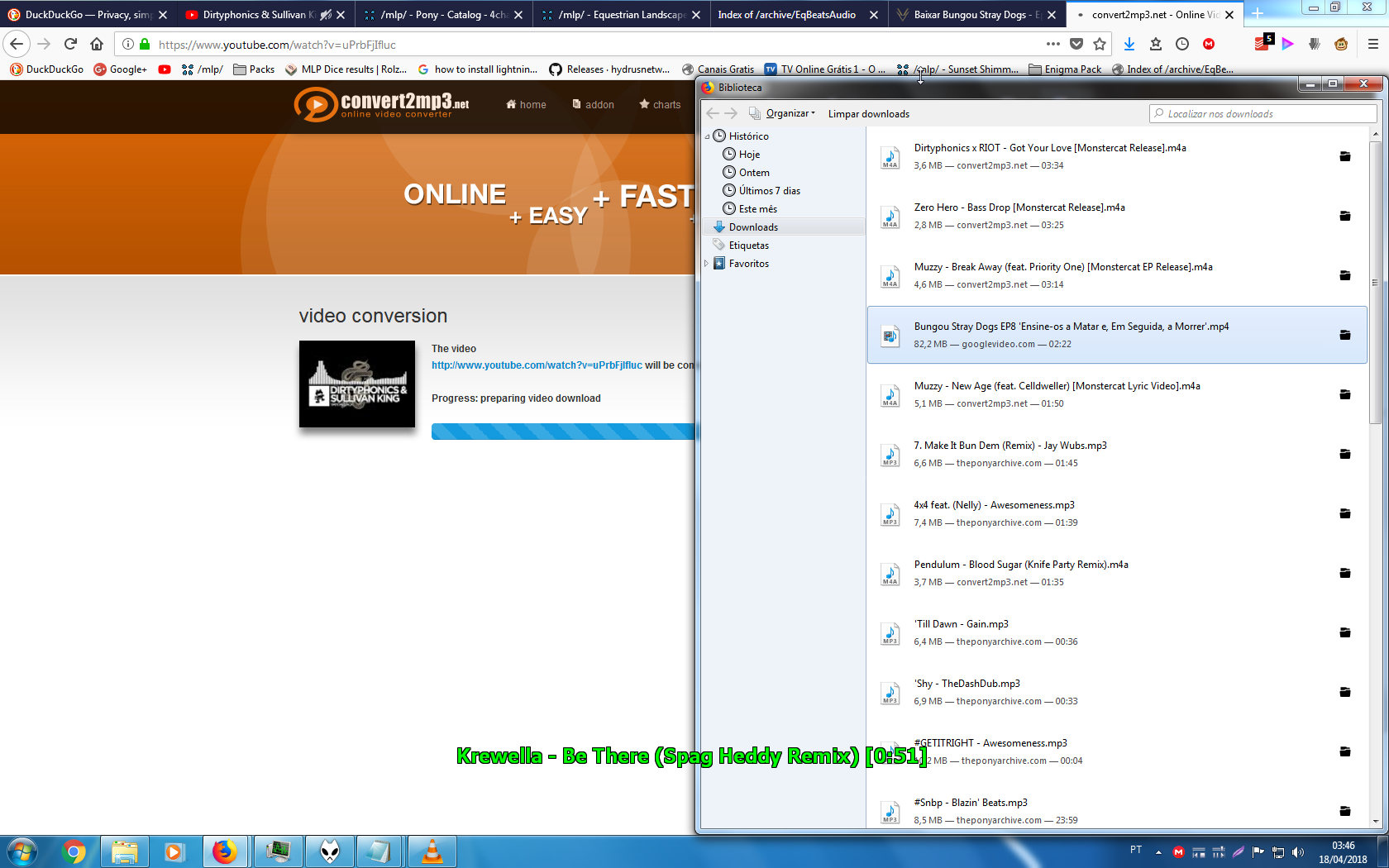Select the Baixar Bungou Stray Dogs tab
1389x868 pixels.
coord(971,15)
